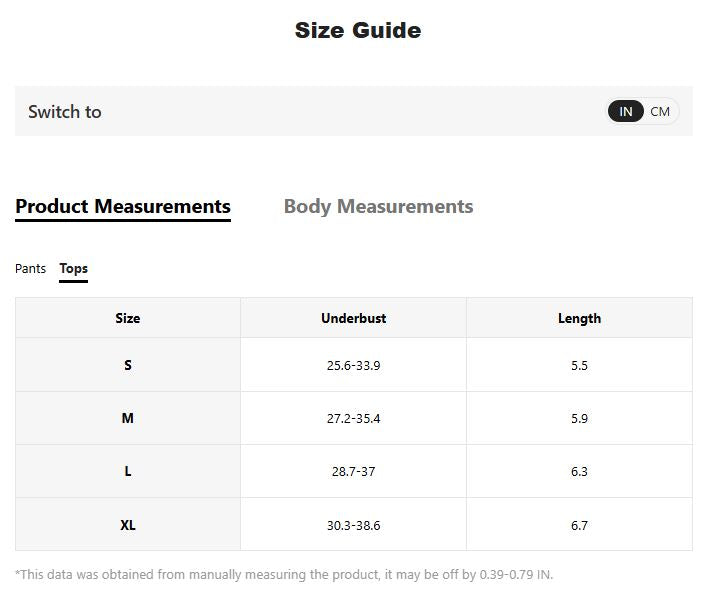716x594 pixels.
Task: Click the Size Guide heading
Action: pos(358,31)
